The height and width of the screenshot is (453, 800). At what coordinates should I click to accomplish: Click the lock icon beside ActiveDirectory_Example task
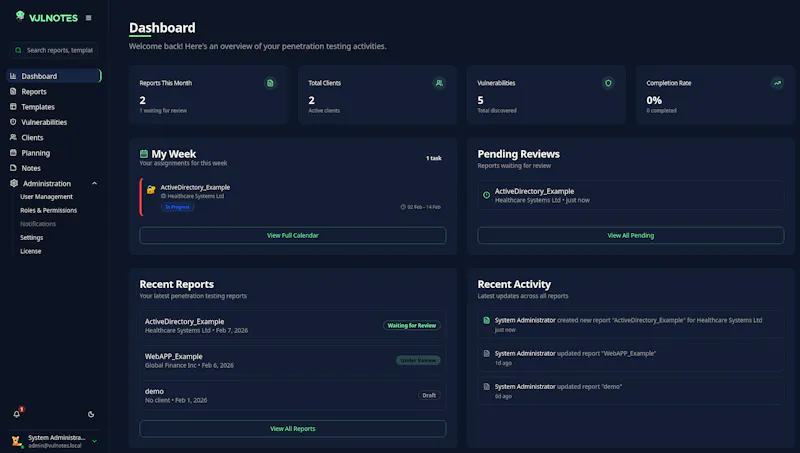pos(151,190)
